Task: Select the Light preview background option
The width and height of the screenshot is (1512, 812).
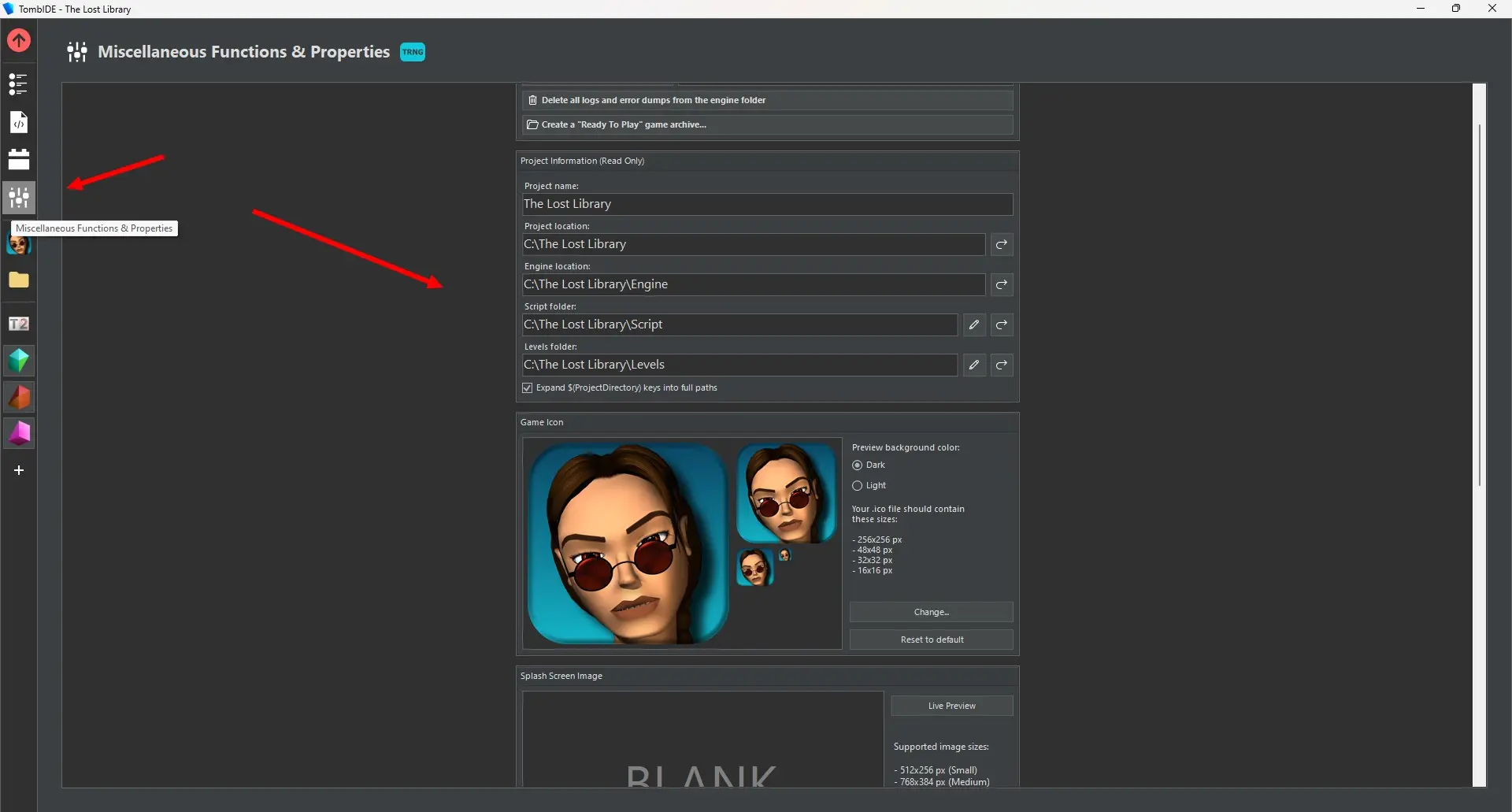Action: pyautogui.click(x=858, y=486)
